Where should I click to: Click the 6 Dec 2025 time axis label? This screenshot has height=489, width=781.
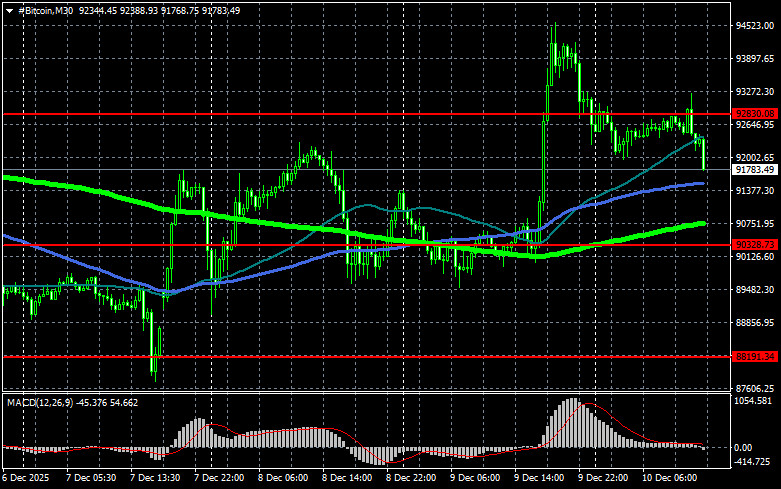[25, 478]
